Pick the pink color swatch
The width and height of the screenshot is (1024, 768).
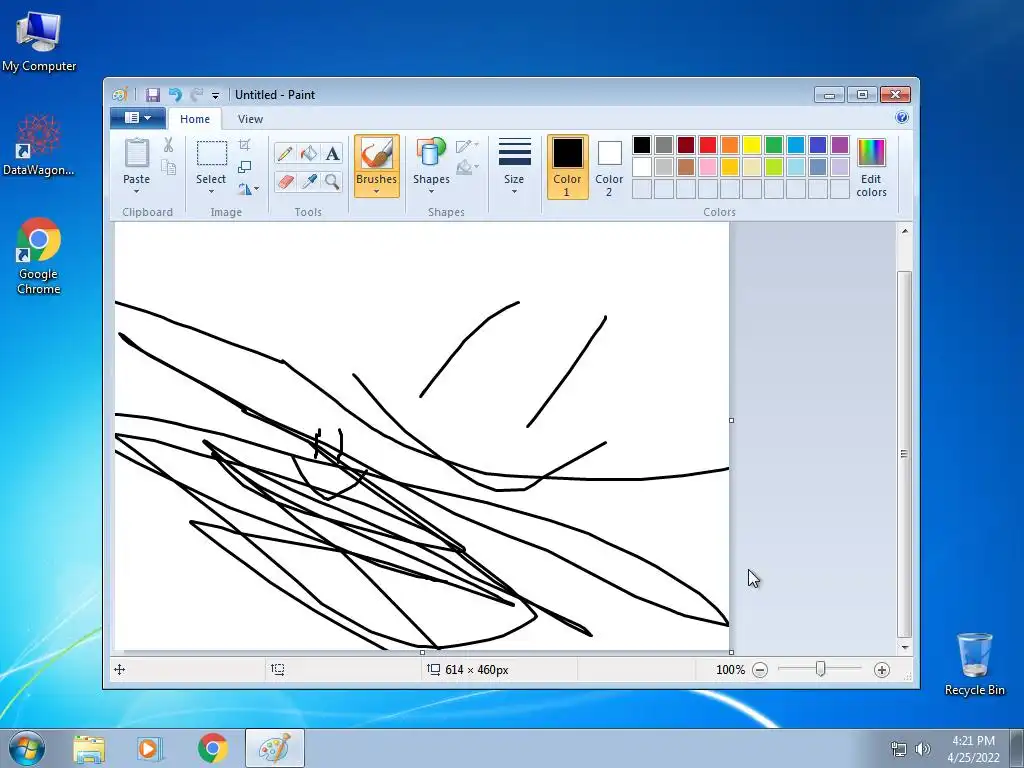point(708,167)
